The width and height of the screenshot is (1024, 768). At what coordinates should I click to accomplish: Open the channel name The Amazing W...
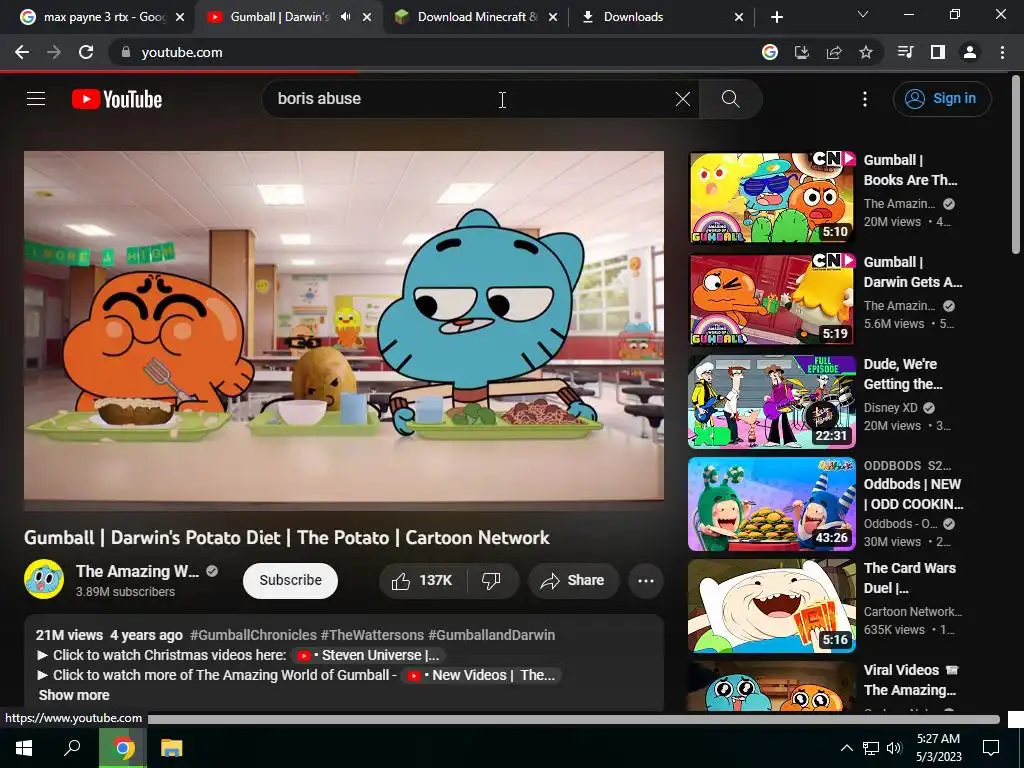pos(138,571)
